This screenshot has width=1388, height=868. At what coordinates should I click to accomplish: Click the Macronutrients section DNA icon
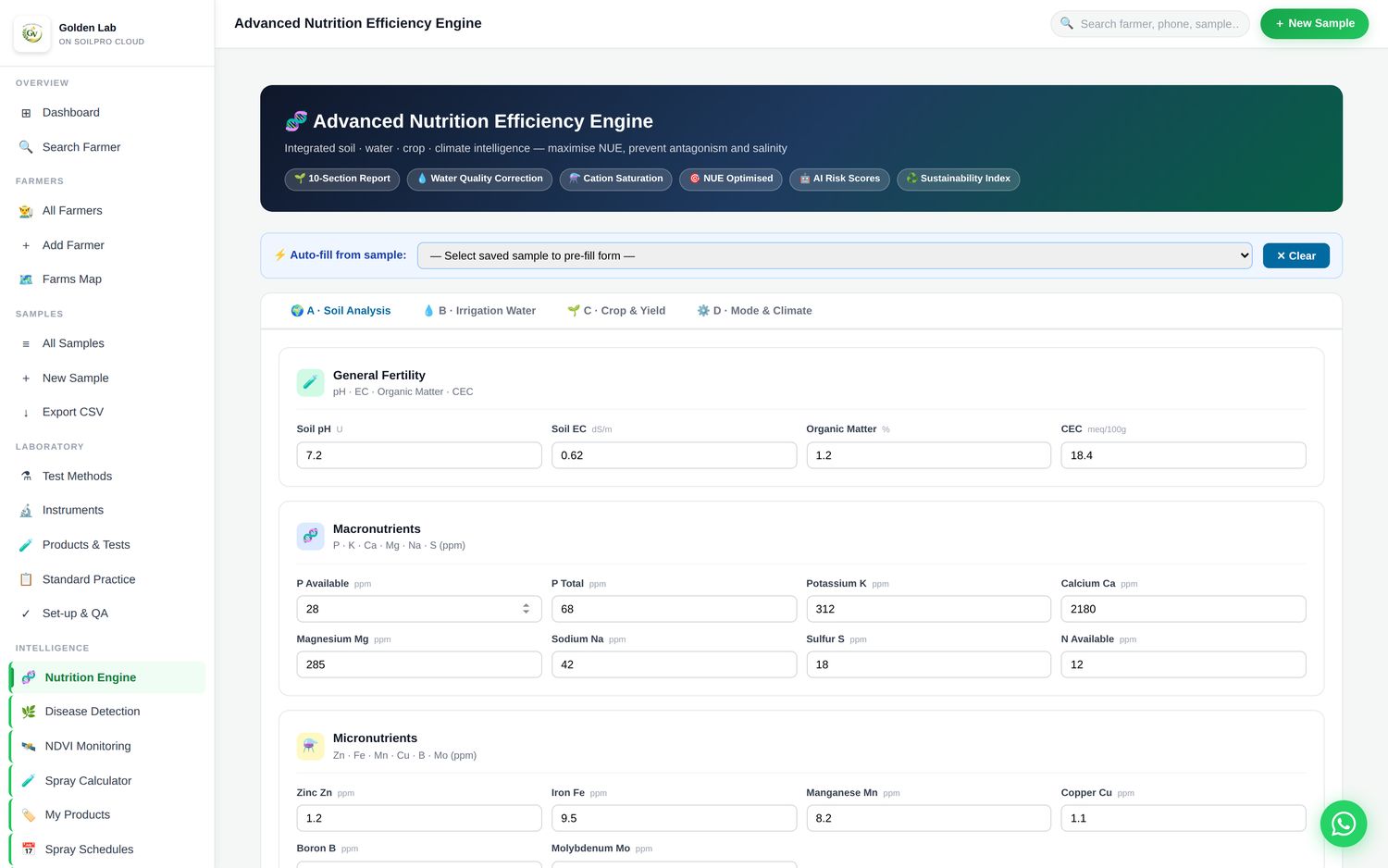(x=310, y=536)
